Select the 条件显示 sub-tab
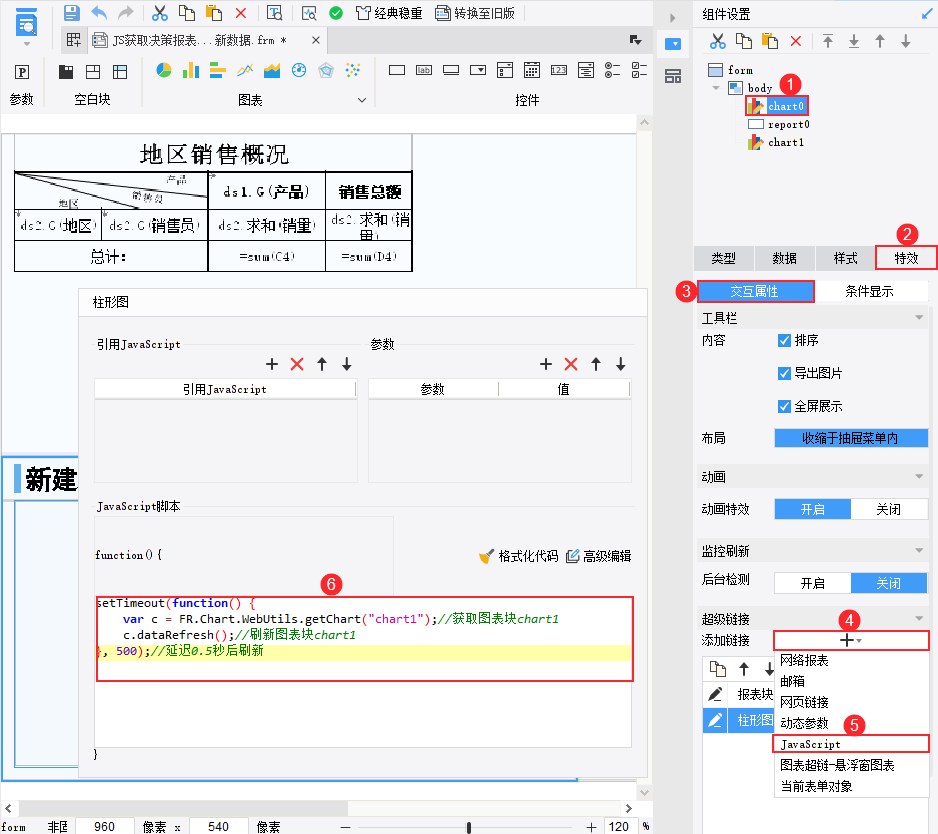 869,291
